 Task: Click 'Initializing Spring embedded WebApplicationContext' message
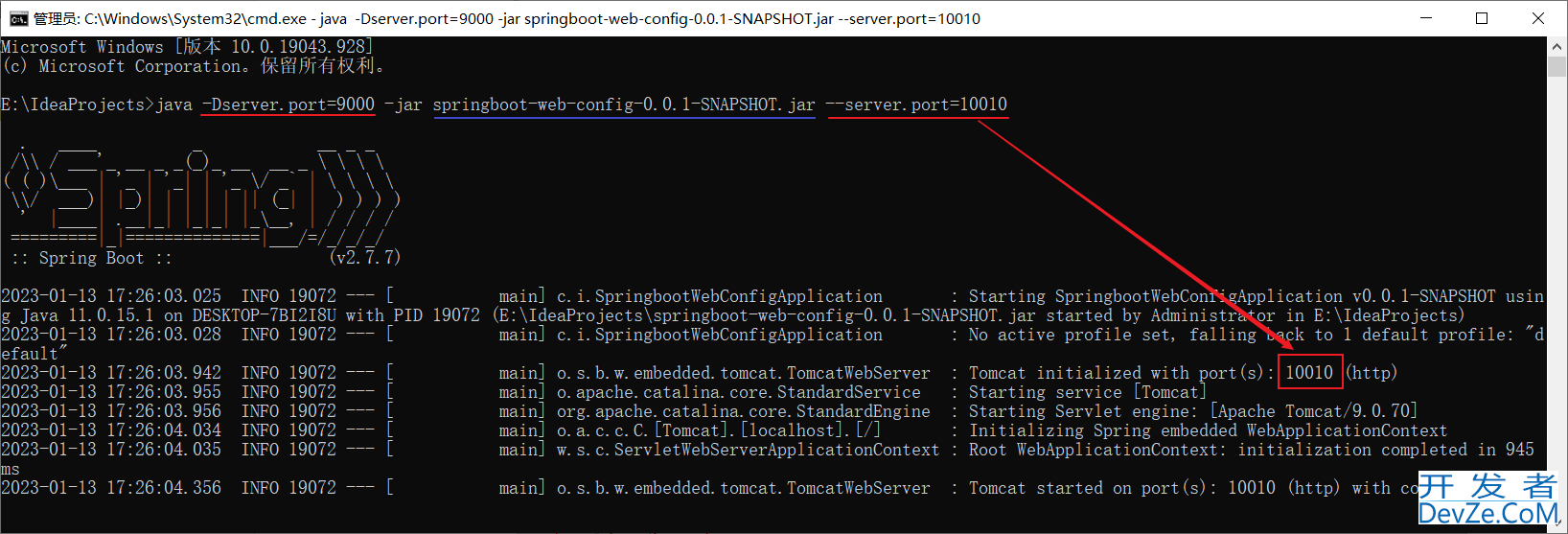pos(1209,430)
